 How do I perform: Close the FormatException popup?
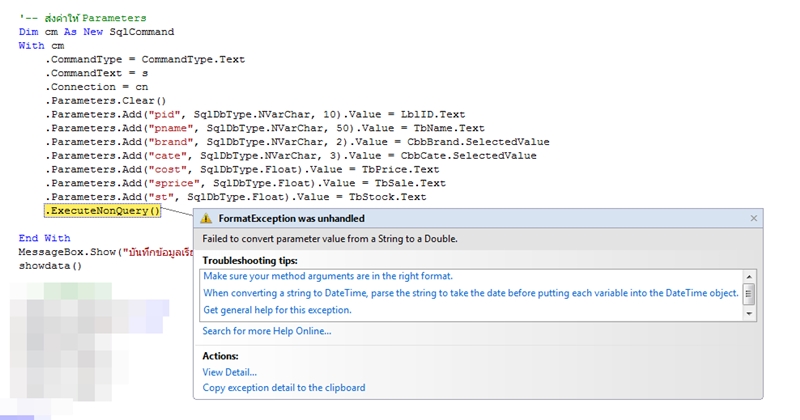pos(753,218)
